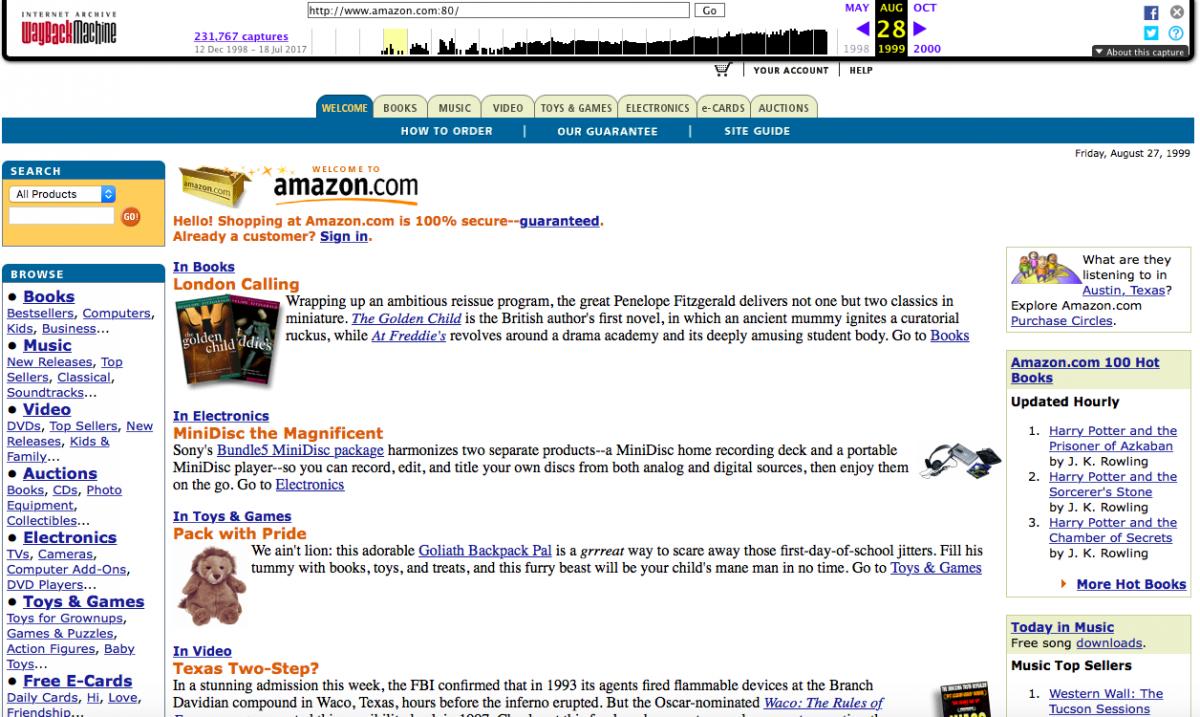
Task: Open Goliath Backpack Pal link
Action: tap(485, 551)
